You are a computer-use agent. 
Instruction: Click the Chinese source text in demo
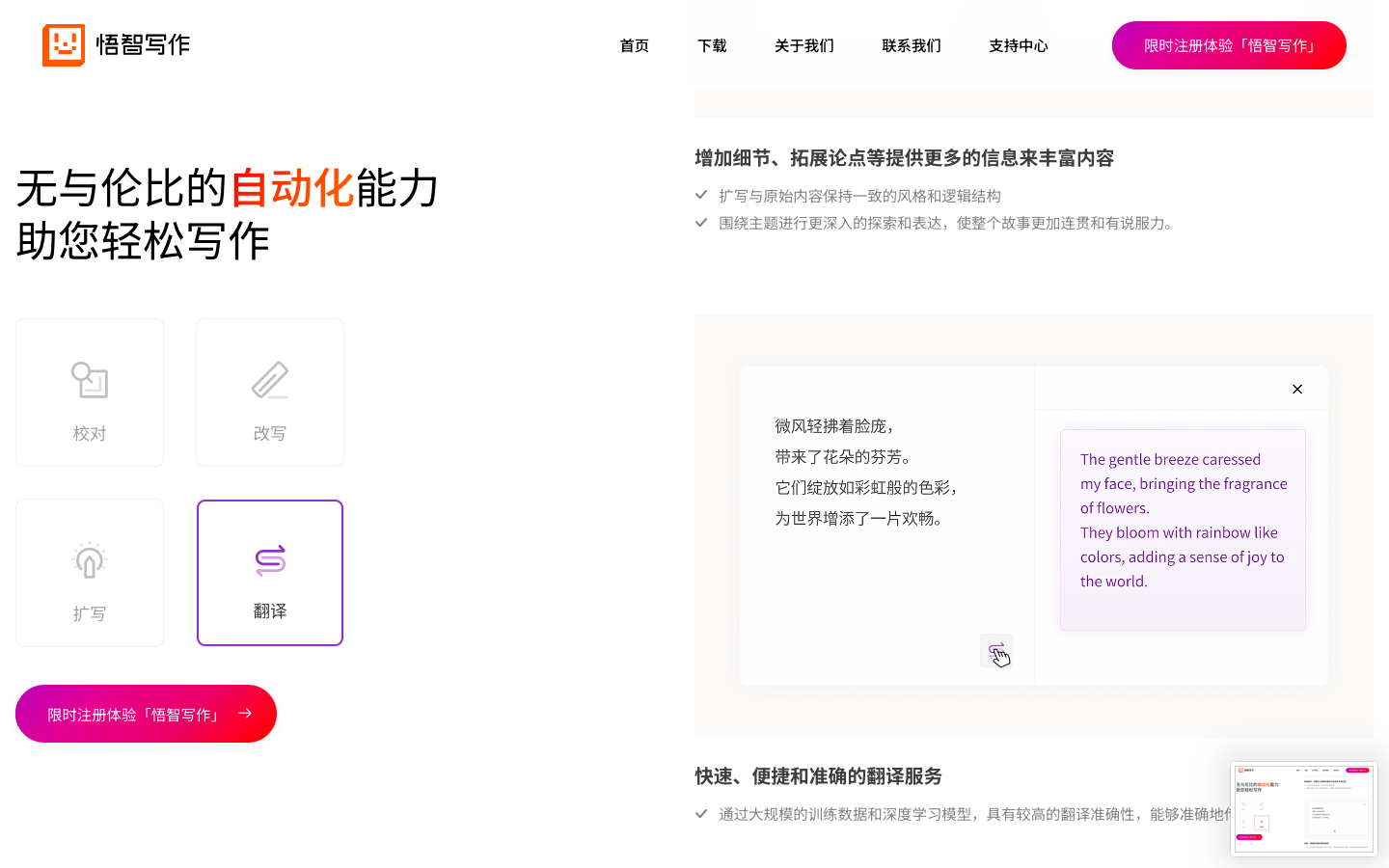pyautogui.click(x=865, y=472)
